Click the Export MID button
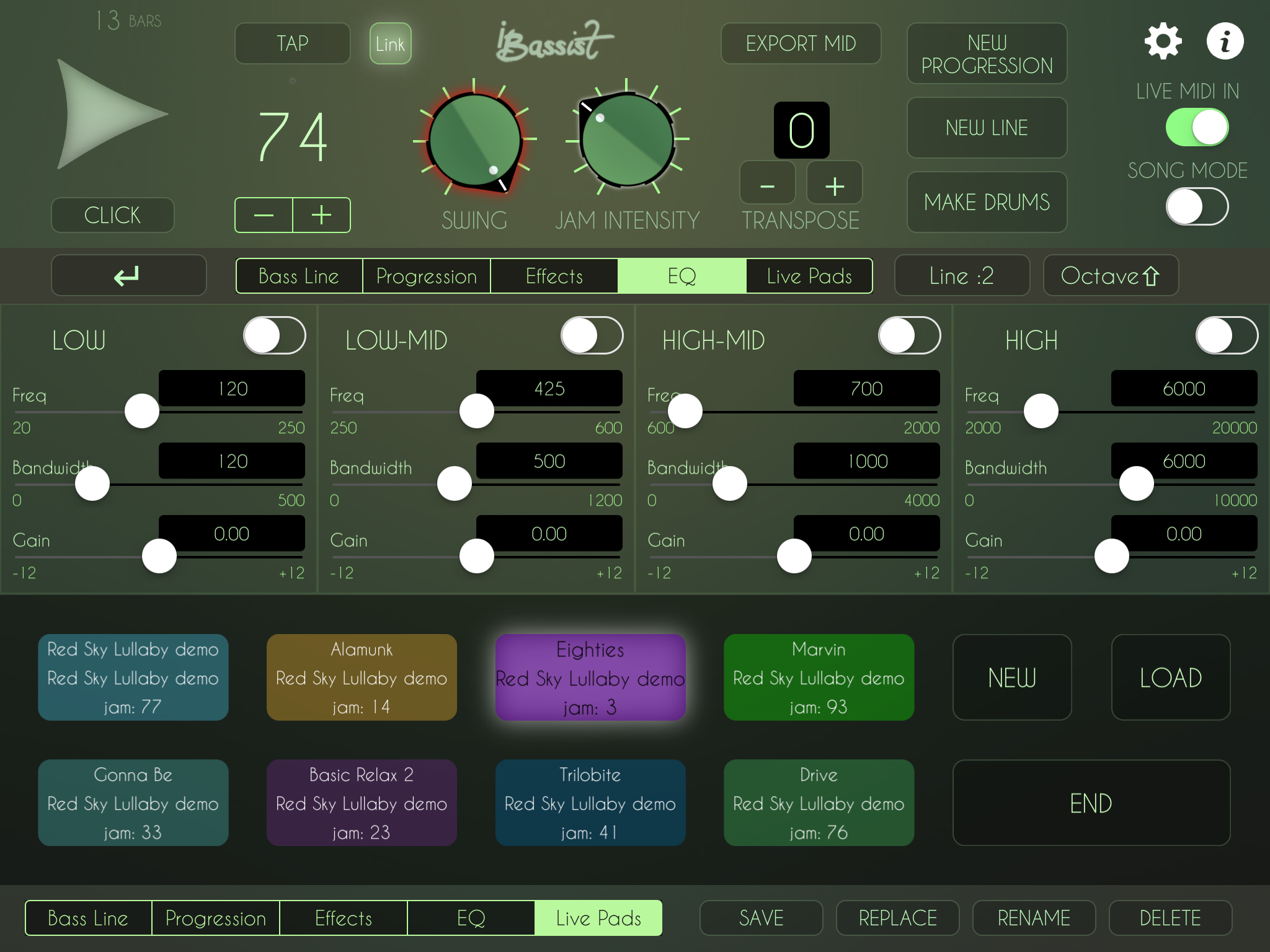 [x=801, y=43]
